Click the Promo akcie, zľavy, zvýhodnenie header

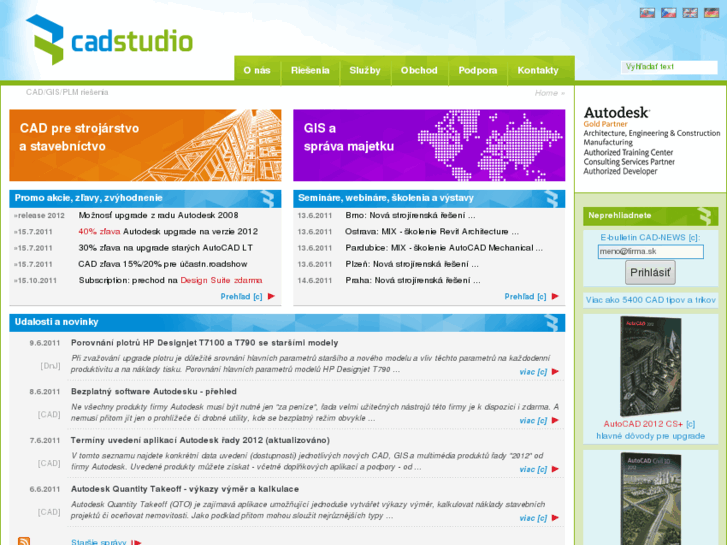pos(145,199)
